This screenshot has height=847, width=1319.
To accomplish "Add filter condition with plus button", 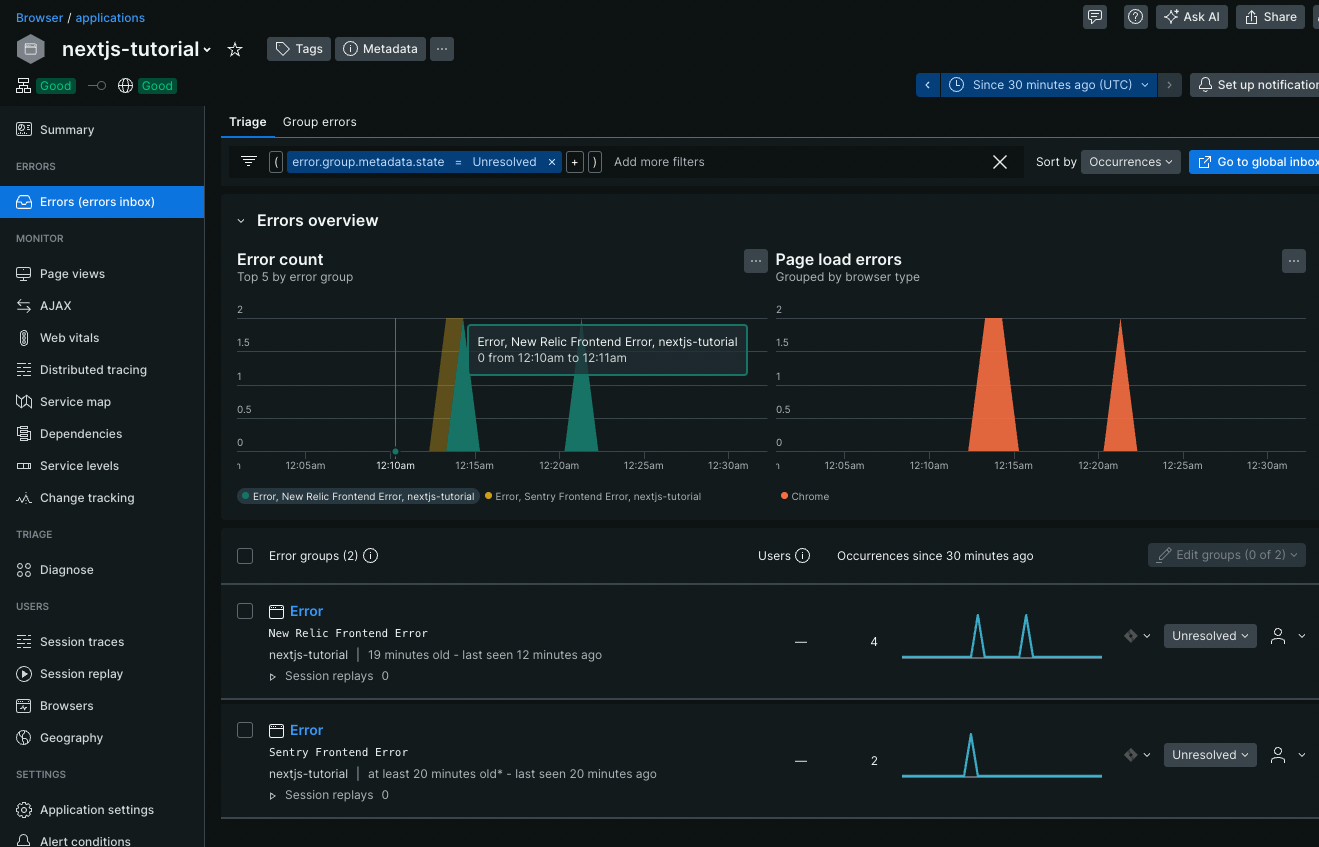I will pyautogui.click(x=575, y=162).
